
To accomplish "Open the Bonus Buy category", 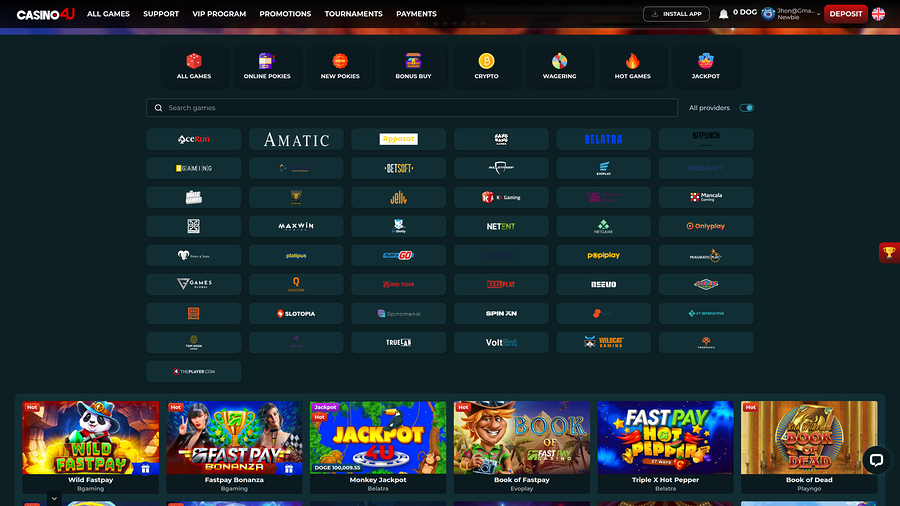I will (x=413, y=66).
